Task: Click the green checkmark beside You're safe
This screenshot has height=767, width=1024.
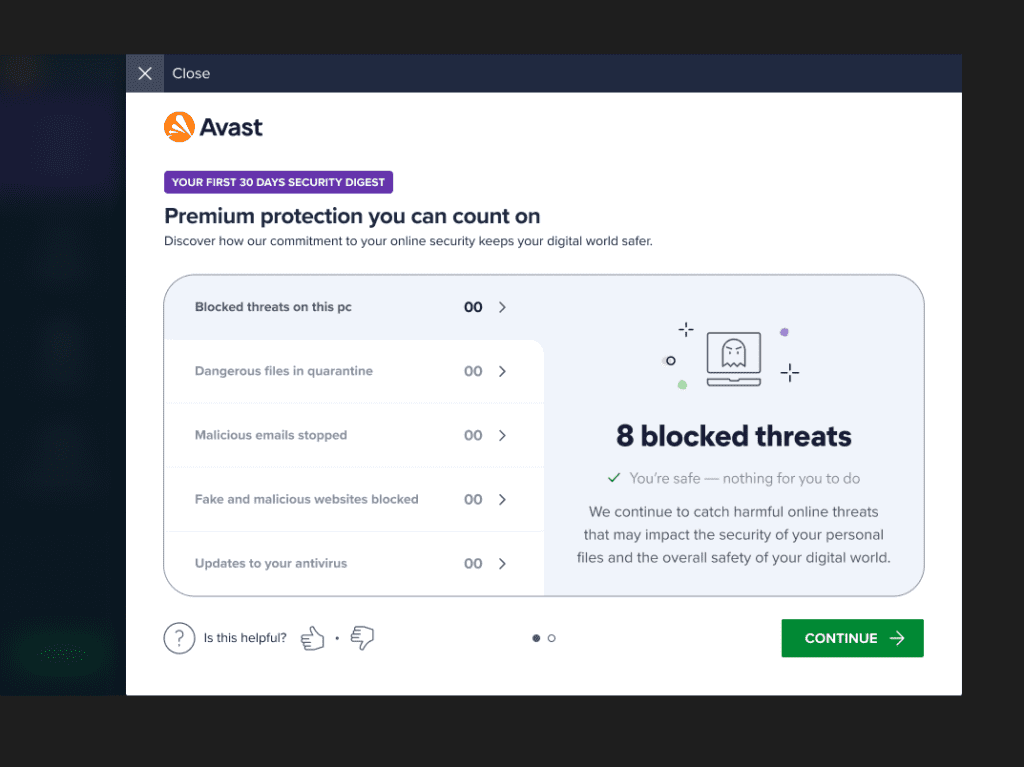Action: [615, 478]
